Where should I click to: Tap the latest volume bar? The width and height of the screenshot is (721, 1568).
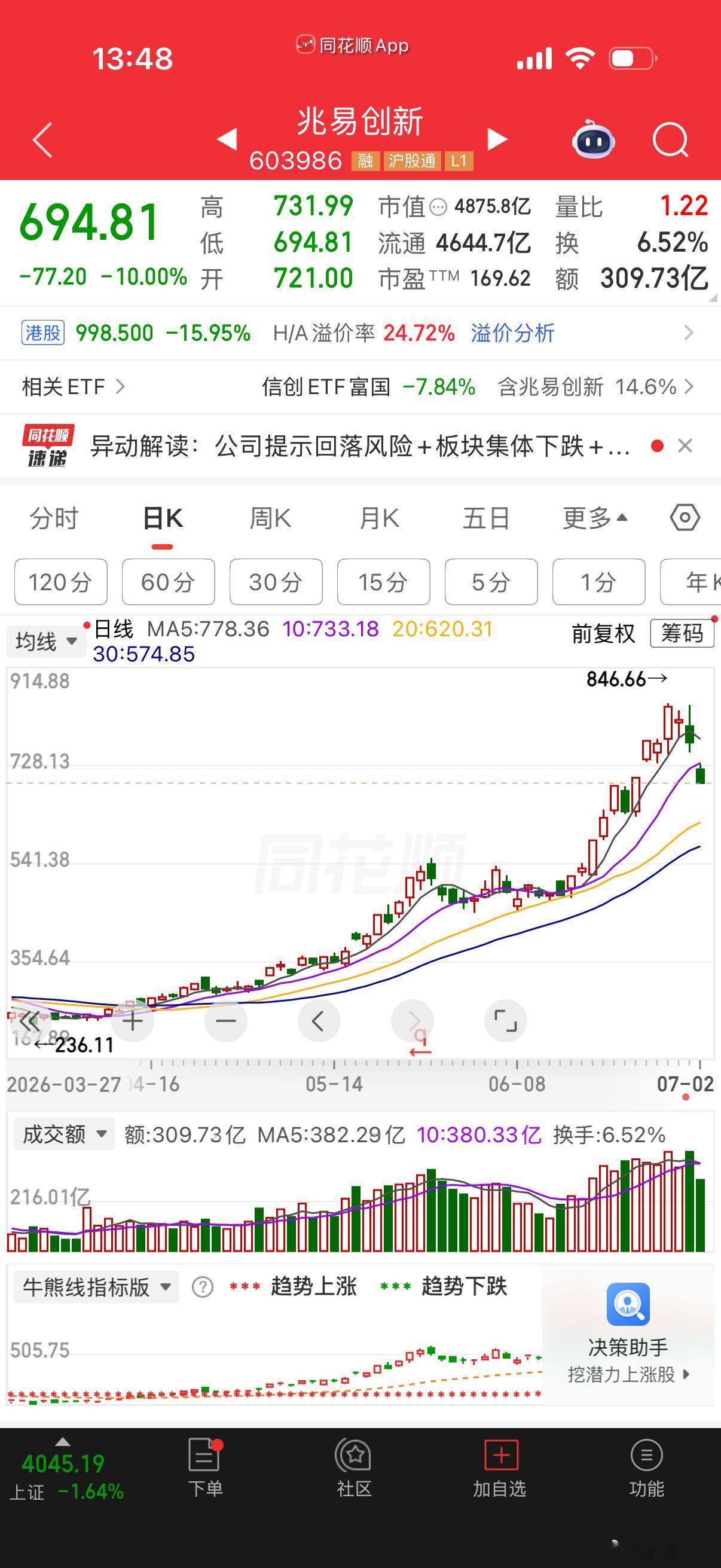pos(700,1215)
